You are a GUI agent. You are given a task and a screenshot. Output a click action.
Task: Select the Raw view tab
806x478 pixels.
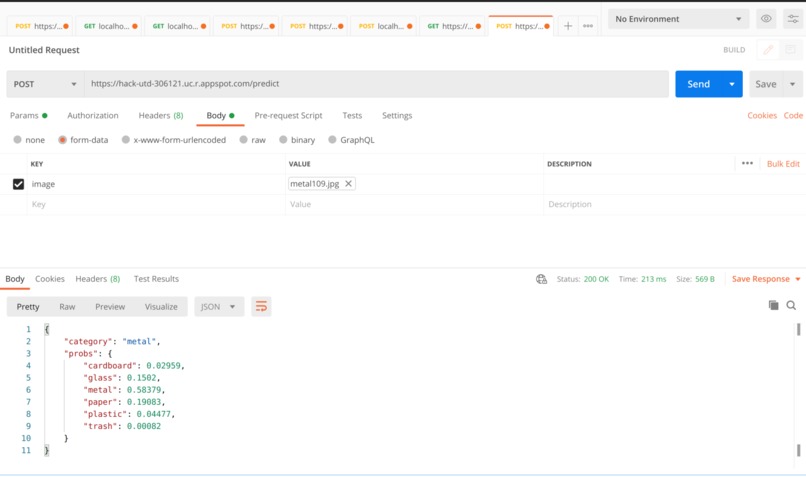[x=67, y=307]
